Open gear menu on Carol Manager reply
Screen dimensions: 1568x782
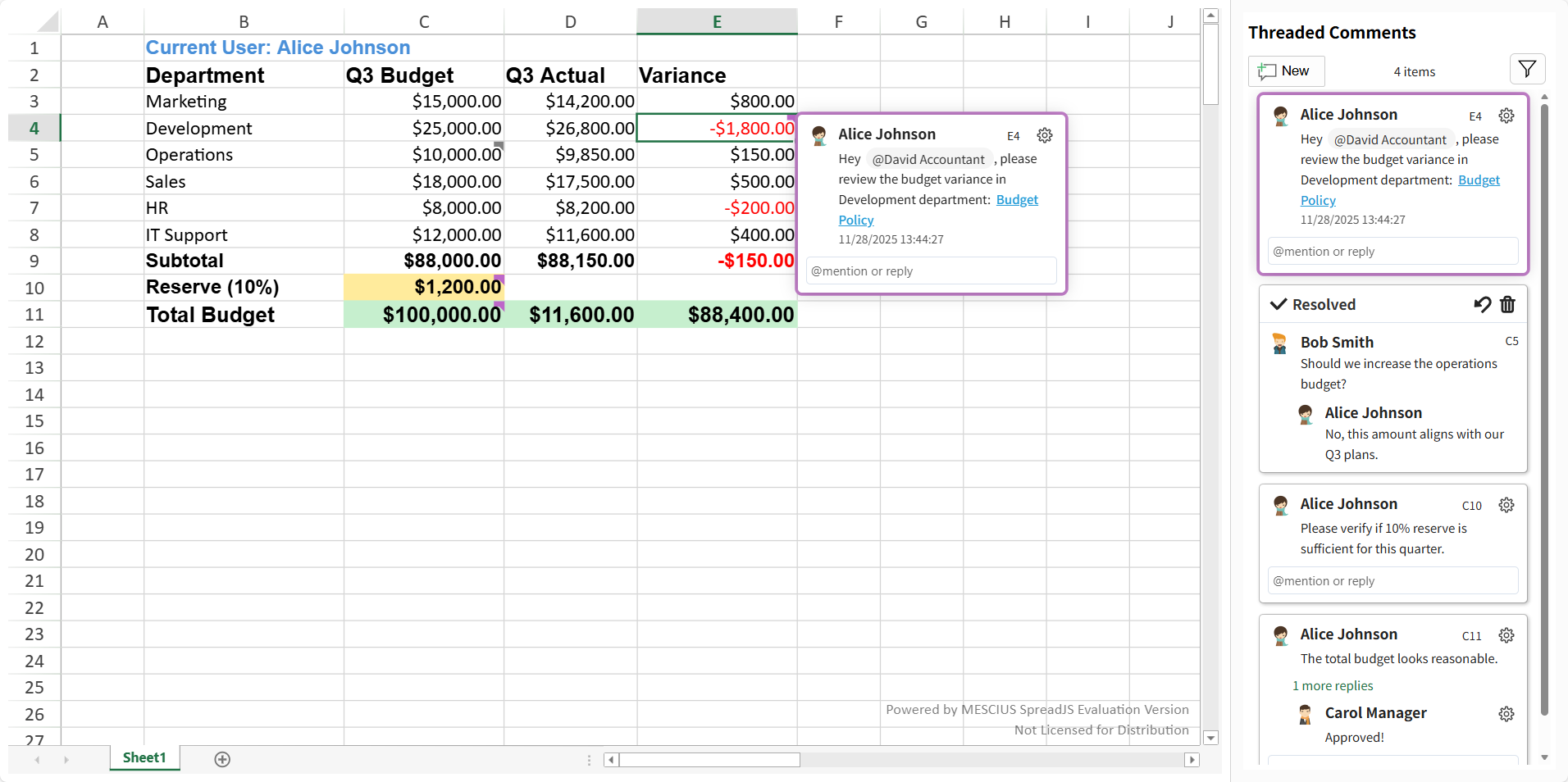click(x=1506, y=714)
